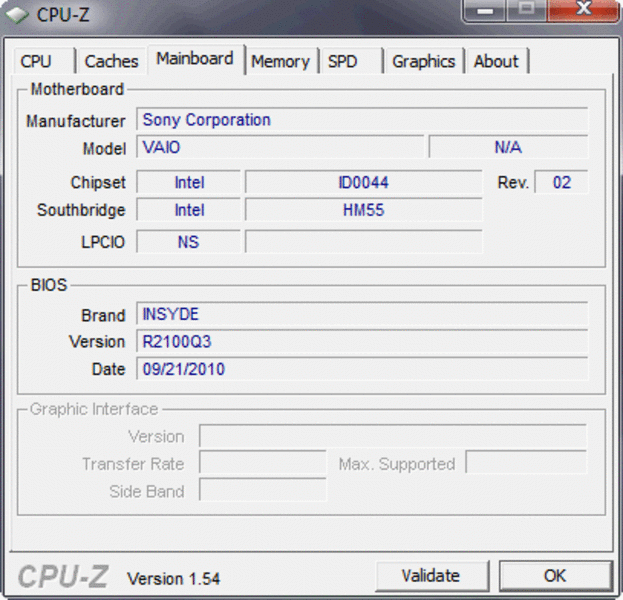Click the VAIO model field

[280, 147]
